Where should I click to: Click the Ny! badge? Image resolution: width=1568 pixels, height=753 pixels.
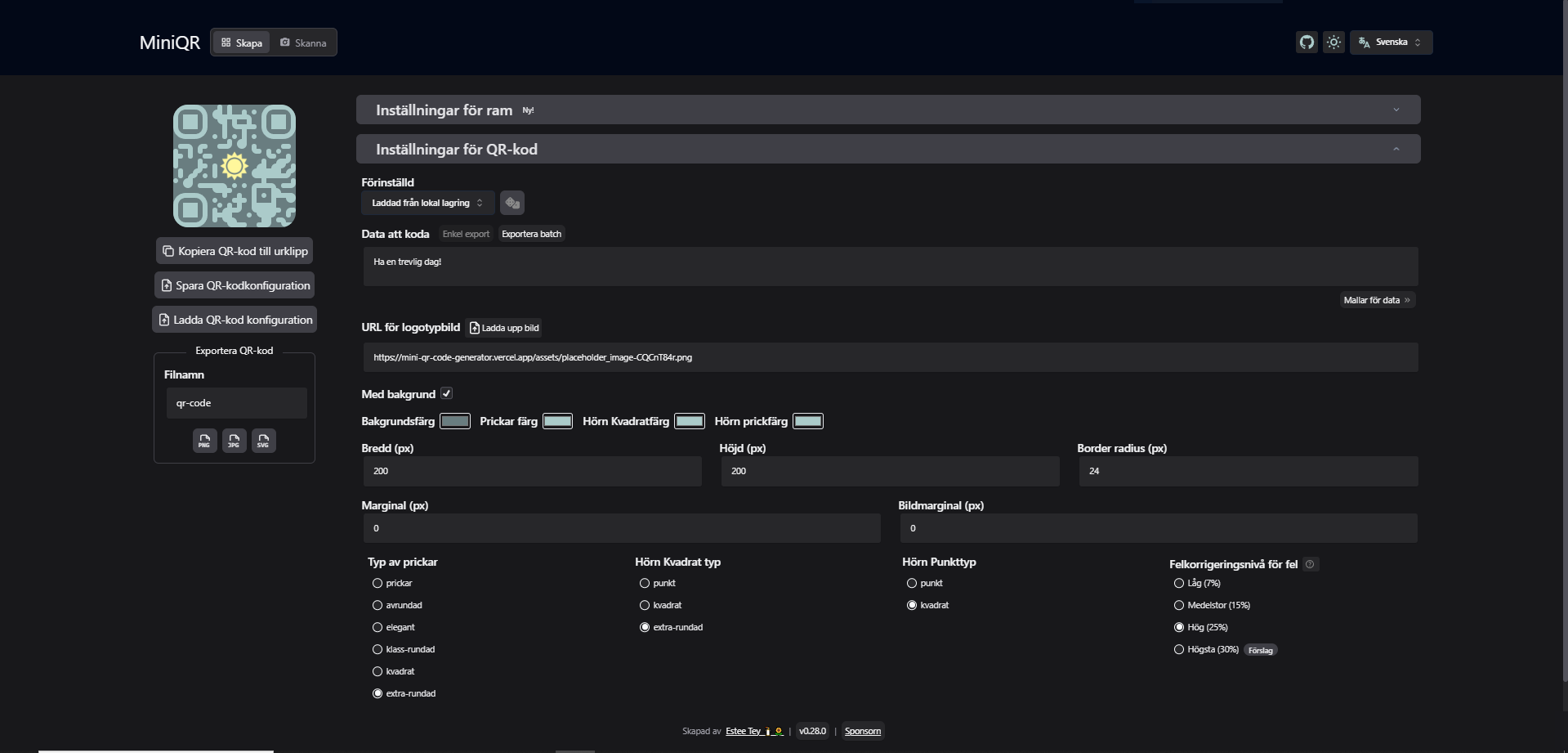pyautogui.click(x=528, y=110)
